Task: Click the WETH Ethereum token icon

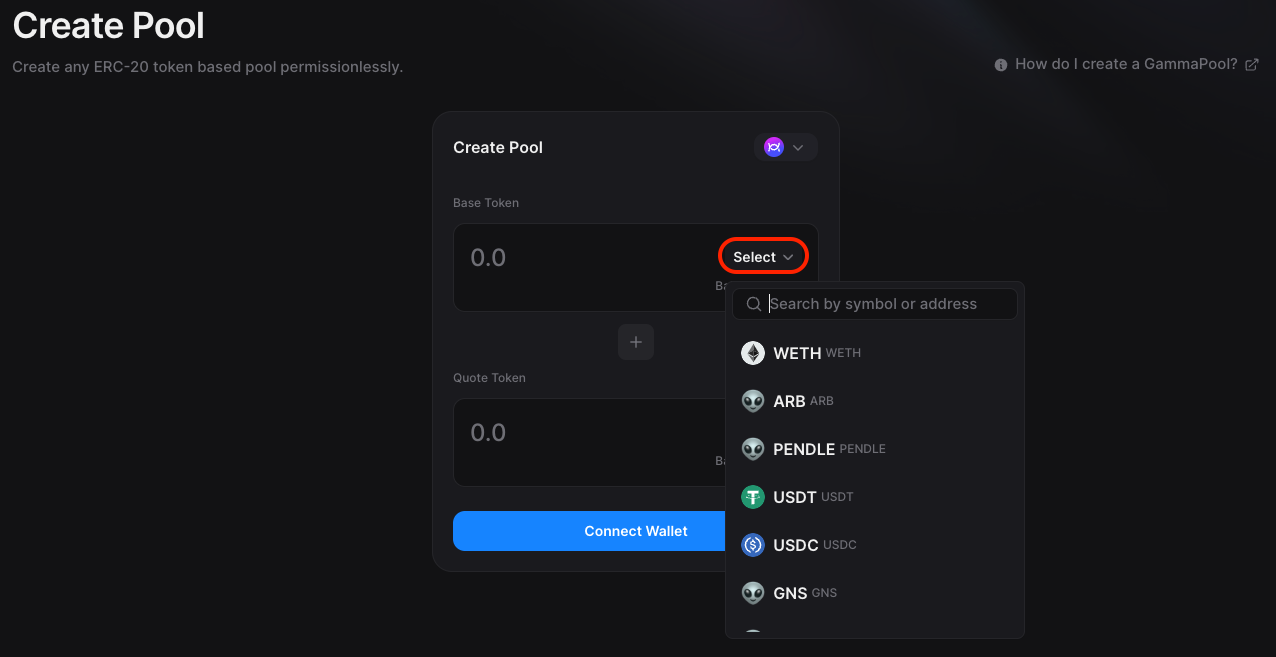Action: (x=753, y=353)
